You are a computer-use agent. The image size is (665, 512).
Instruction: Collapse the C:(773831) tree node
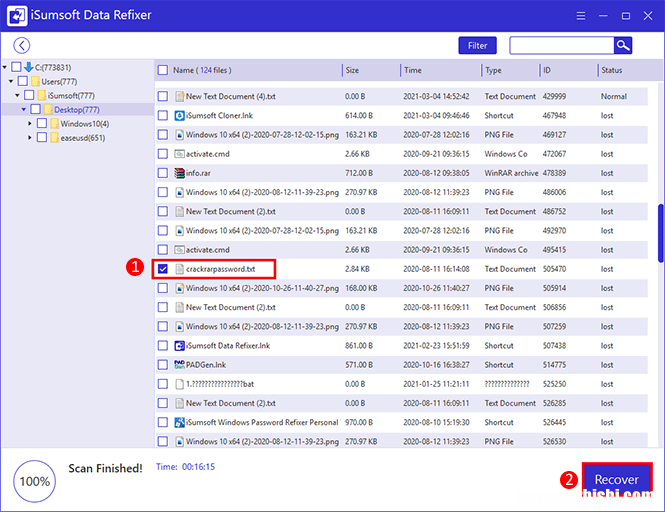pos(5,67)
